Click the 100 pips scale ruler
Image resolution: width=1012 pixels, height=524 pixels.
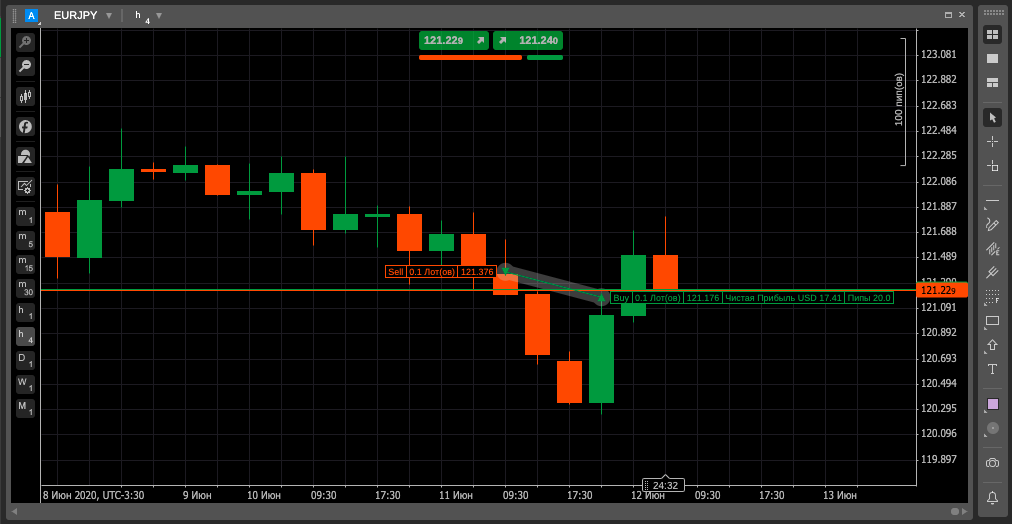tap(902, 101)
